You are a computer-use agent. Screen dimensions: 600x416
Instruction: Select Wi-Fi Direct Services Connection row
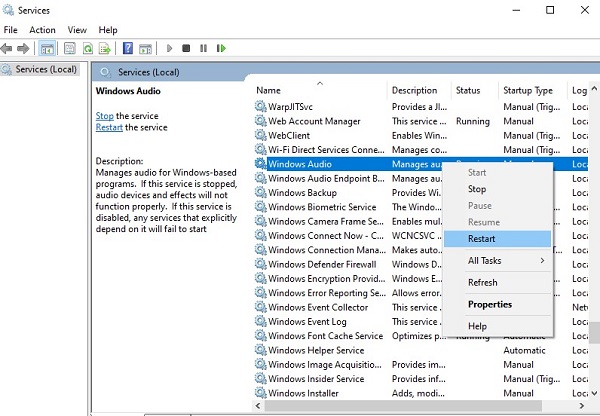click(421, 150)
